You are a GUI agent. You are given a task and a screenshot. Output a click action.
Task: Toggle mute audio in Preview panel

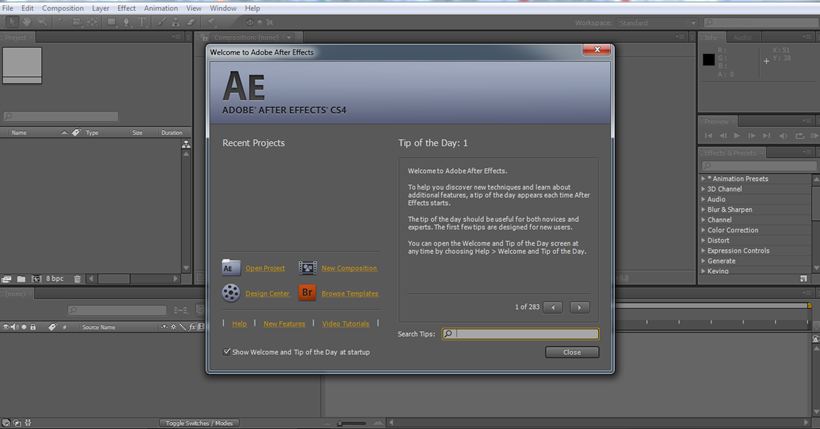click(x=783, y=136)
